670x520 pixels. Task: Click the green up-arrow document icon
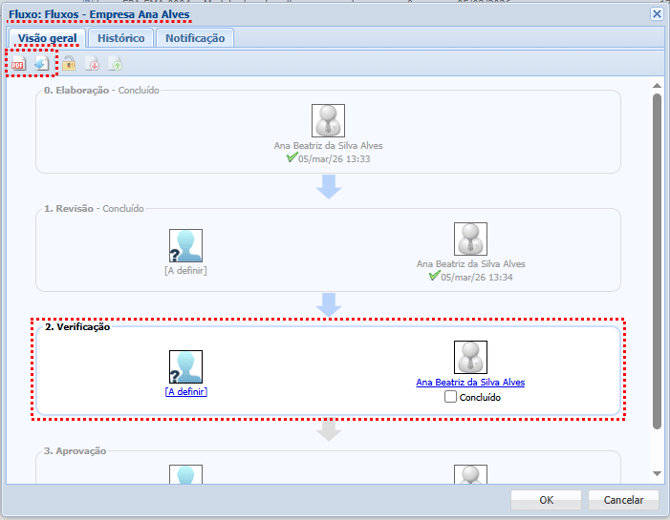click(116, 64)
